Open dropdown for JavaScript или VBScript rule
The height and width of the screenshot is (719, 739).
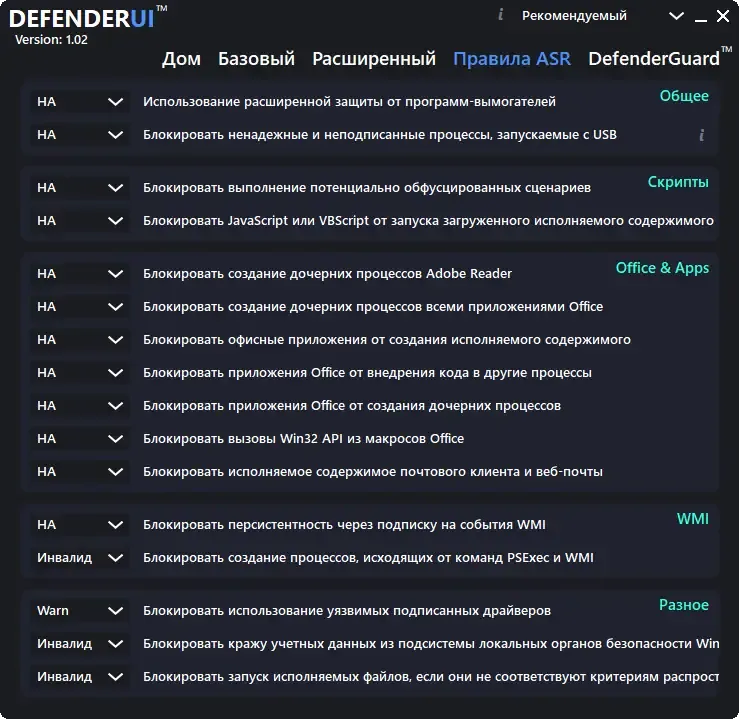[80, 221]
